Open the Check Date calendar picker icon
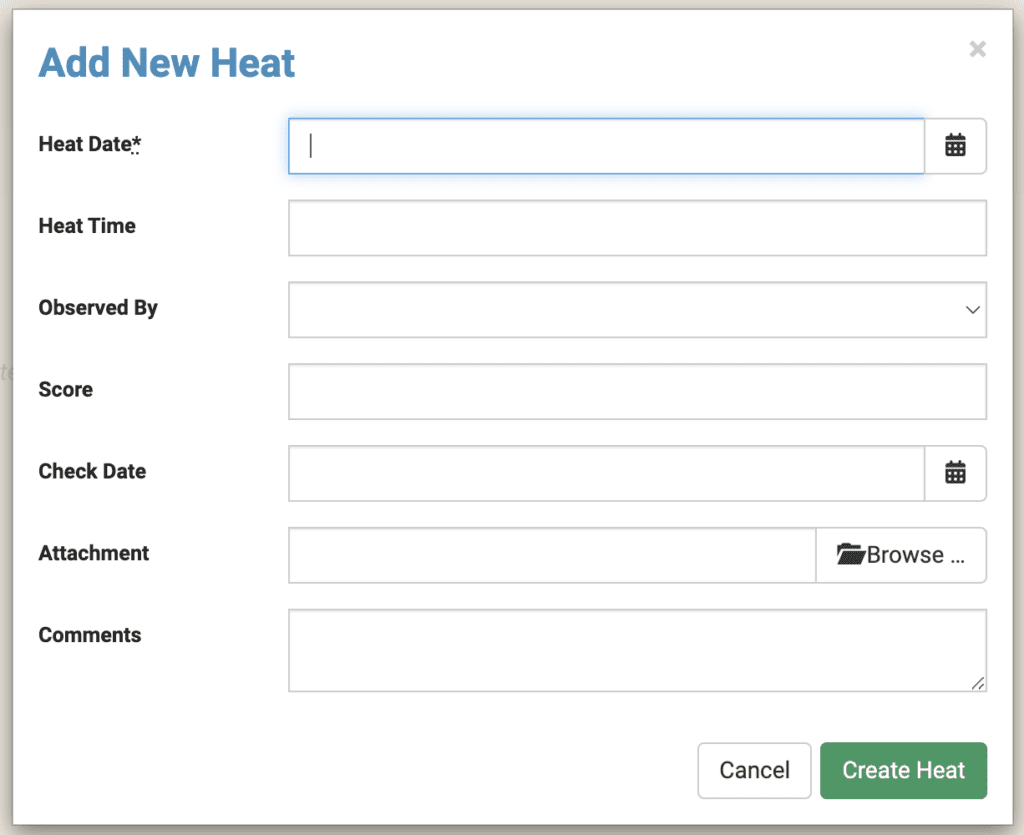Image resolution: width=1024 pixels, height=835 pixels. click(x=955, y=472)
